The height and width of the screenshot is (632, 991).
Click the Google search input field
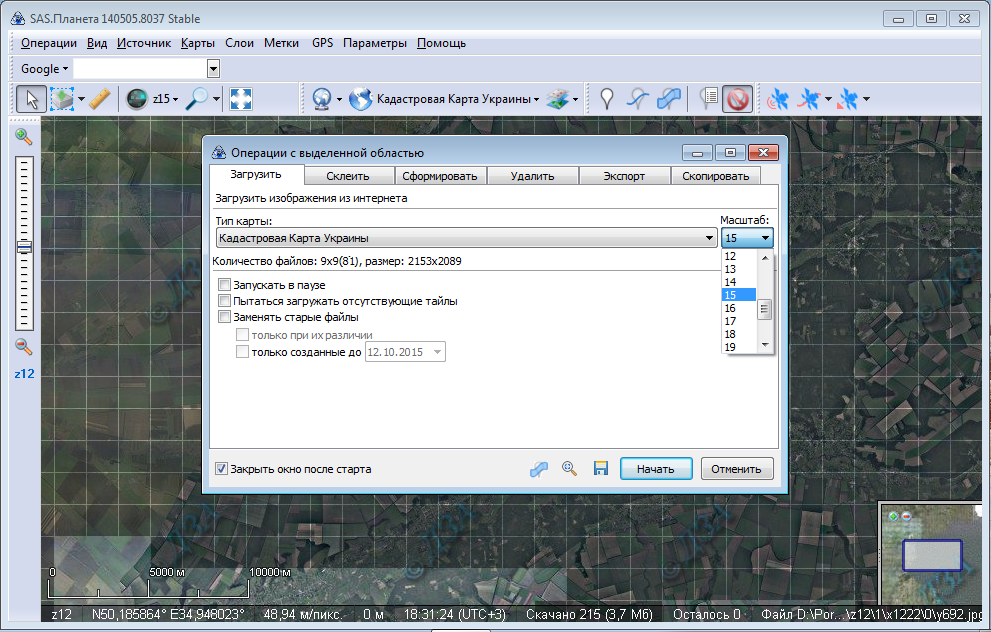click(140, 69)
